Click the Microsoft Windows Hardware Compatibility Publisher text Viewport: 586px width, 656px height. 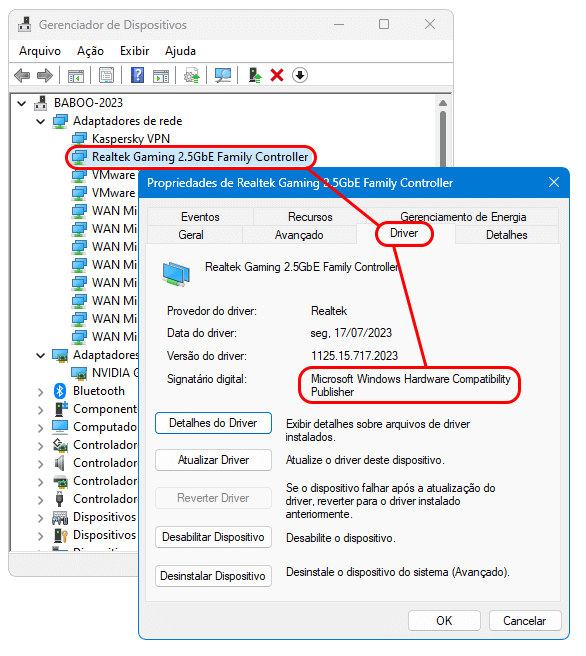(411, 385)
